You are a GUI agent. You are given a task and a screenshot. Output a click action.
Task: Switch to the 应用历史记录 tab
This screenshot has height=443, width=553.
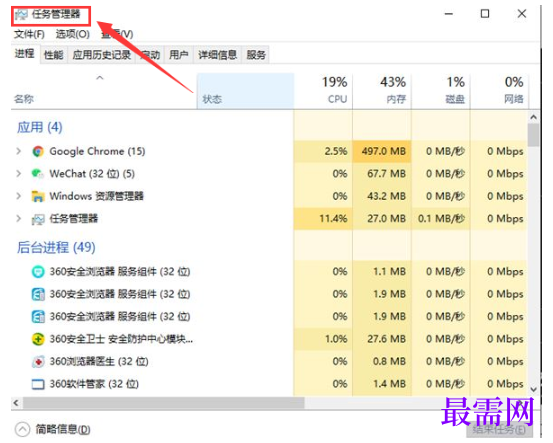point(102,55)
